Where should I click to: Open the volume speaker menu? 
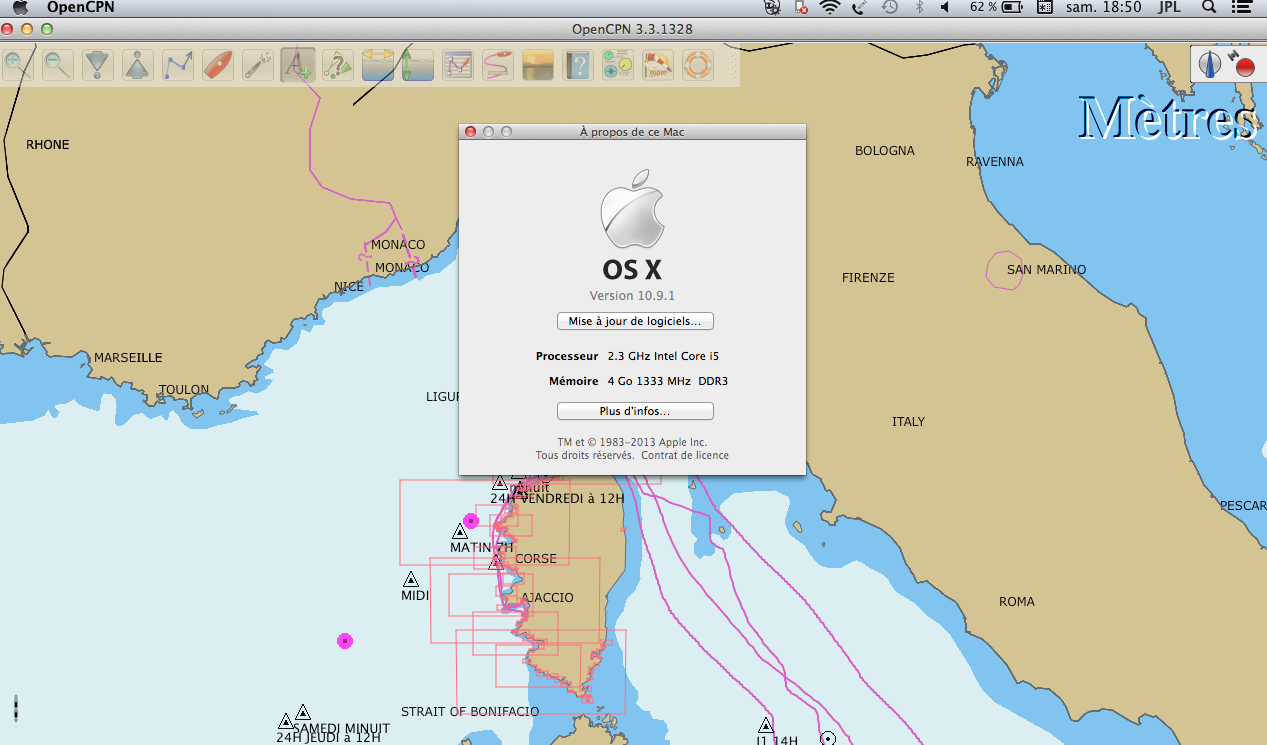(x=946, y=7)
